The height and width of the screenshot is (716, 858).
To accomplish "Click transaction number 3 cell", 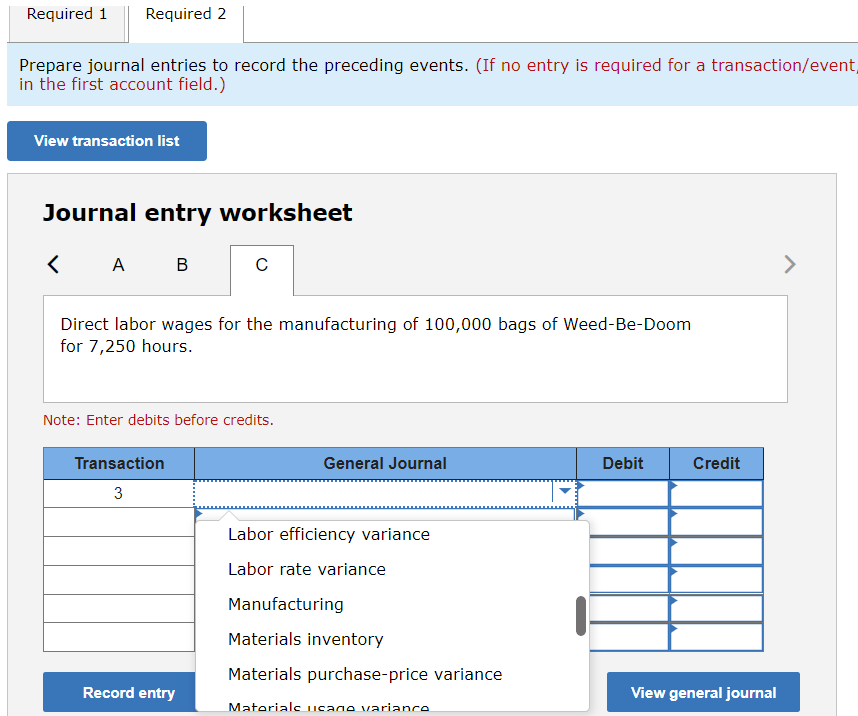I will point(119,493).
